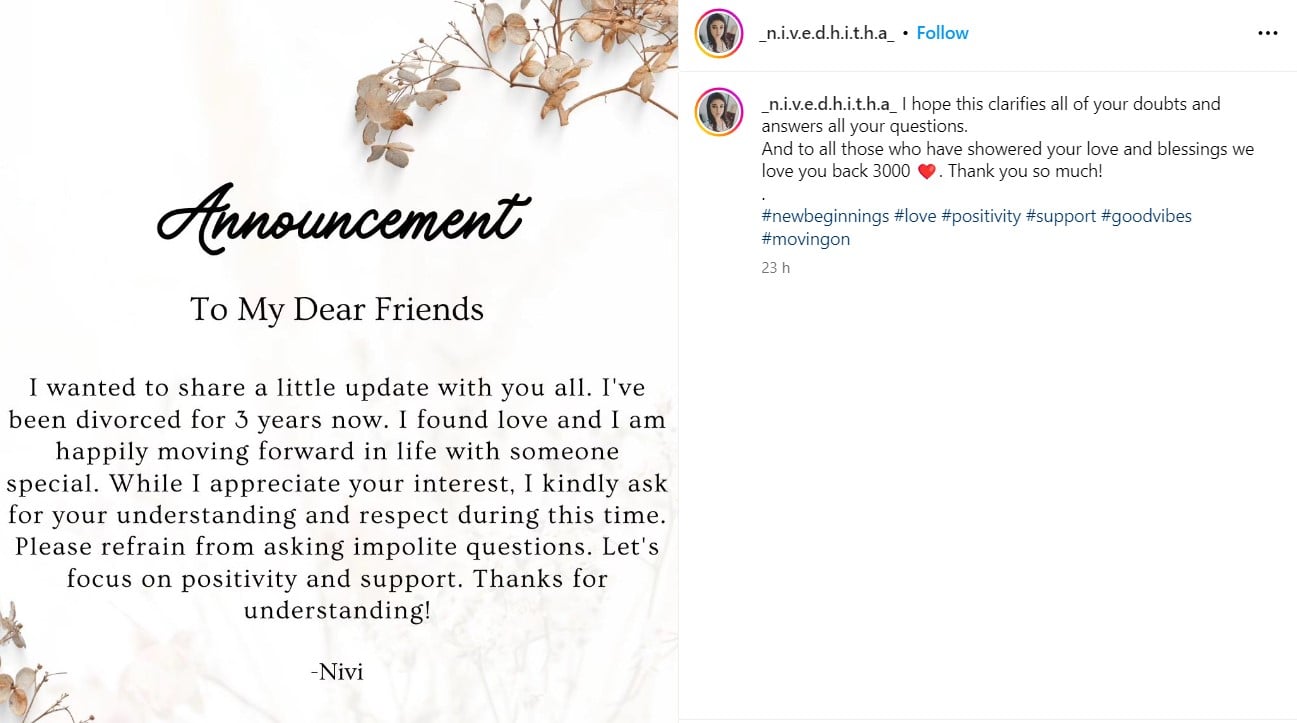Image resolution: width=1297 pixels, height=723 pixels.
Task: Open the username link in the caption
Action: (829, 104)
